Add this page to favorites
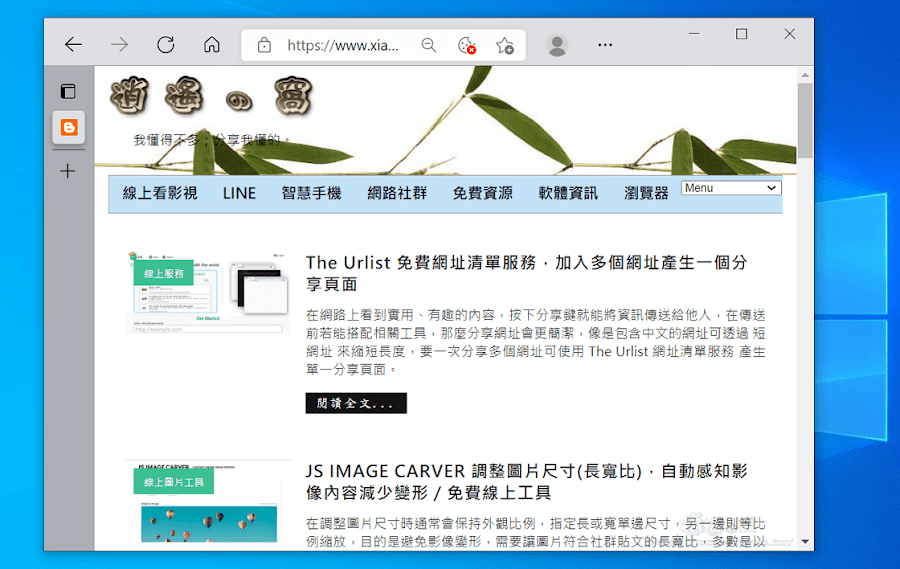This screenshot has height=569, width=900. pyautogui.click(x=505, y=45)
